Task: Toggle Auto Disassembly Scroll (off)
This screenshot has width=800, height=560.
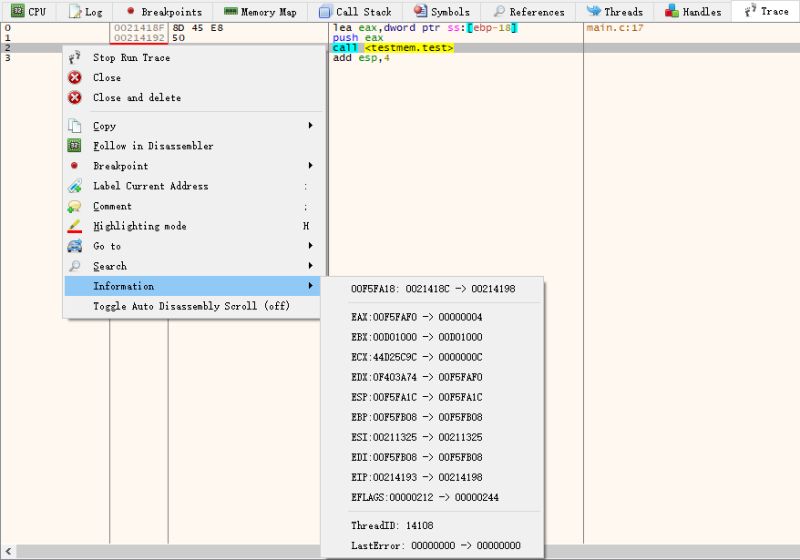Action: click(x=193, y=306)
